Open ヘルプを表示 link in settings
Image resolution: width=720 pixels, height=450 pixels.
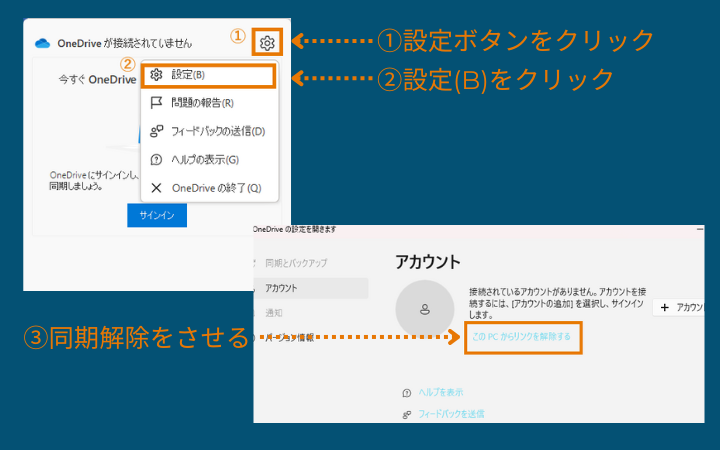coord(441,392)
